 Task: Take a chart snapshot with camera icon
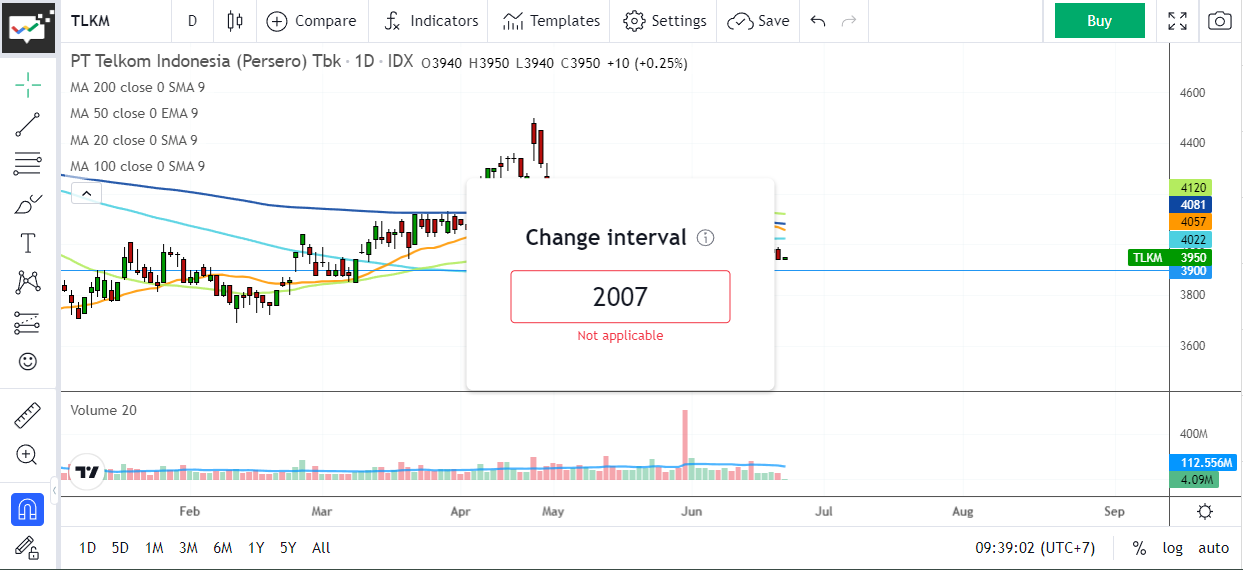pyautogui.click(x=1219, y=21)
